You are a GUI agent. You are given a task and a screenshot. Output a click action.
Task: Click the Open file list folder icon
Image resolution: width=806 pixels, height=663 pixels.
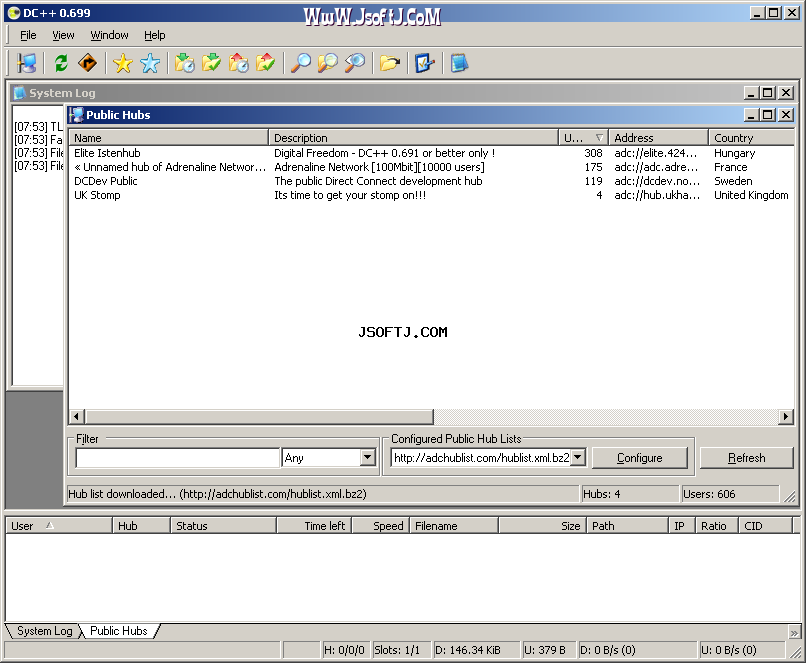click(390, 63)
